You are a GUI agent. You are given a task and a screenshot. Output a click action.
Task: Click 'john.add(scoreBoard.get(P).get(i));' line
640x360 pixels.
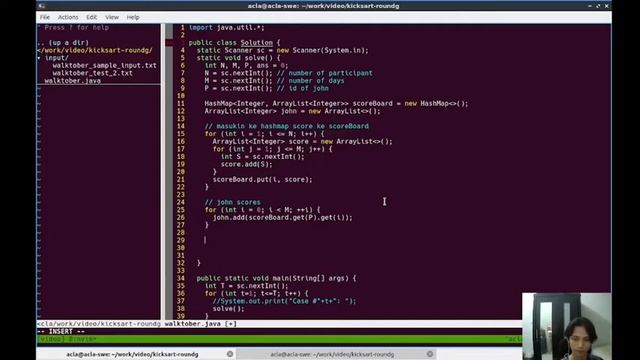pos(282,218)
